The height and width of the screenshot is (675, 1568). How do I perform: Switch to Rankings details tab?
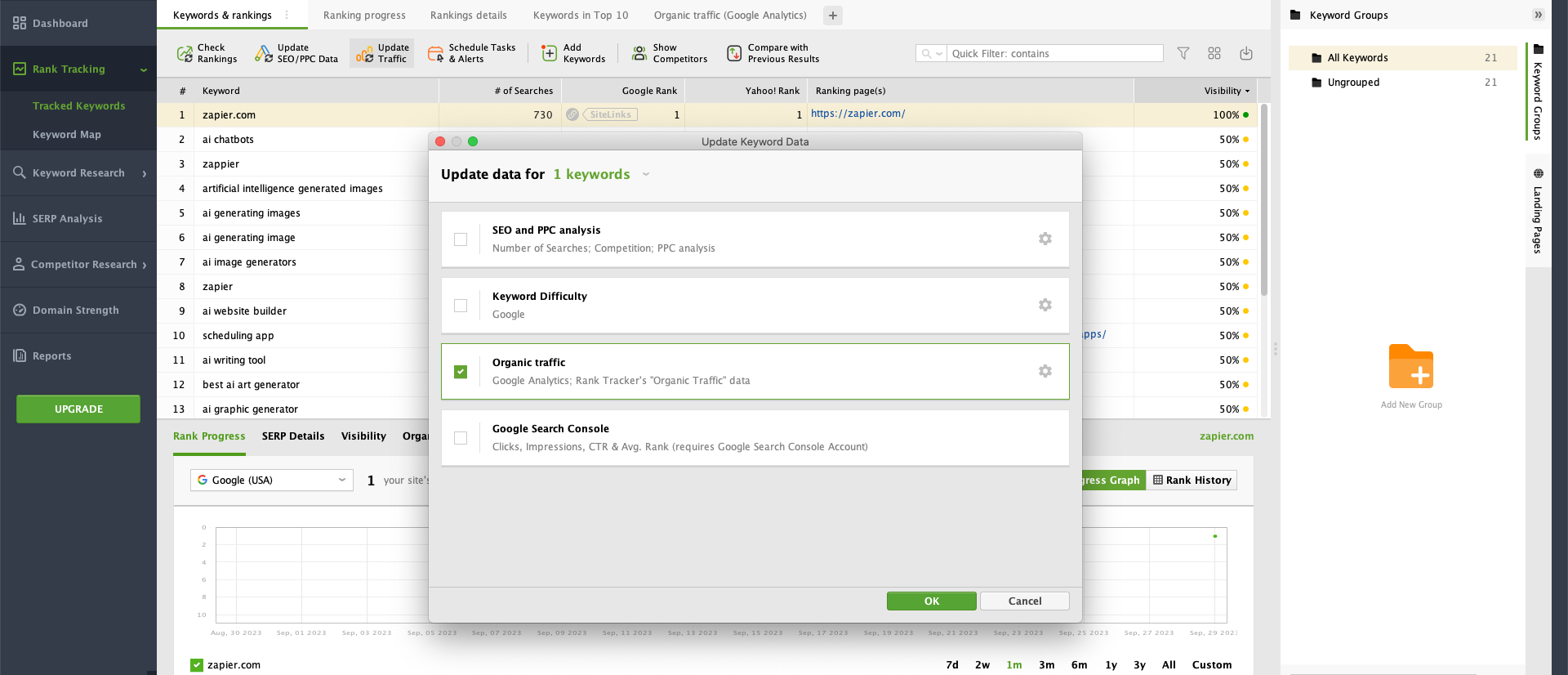click(469, 15)
